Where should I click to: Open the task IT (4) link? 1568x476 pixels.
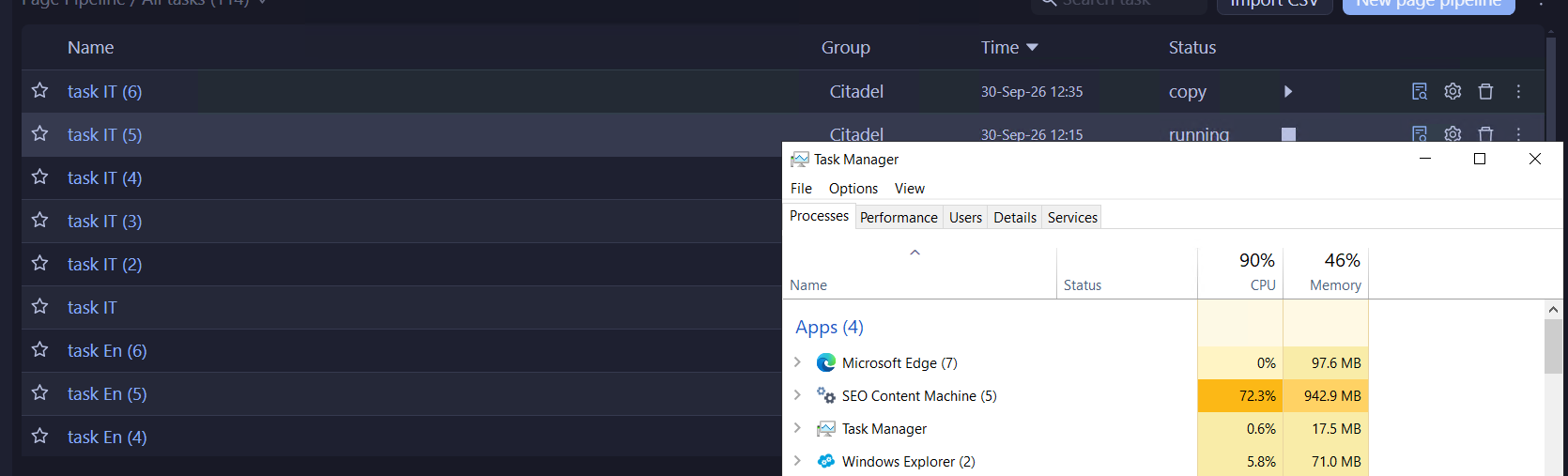[104, 178]
